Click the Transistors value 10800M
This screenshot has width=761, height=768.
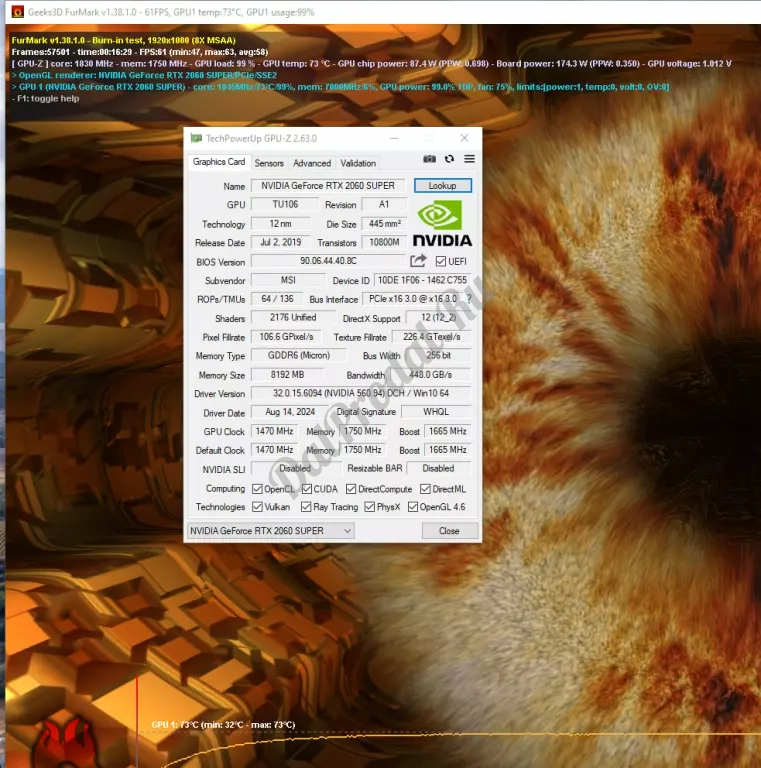384,242
